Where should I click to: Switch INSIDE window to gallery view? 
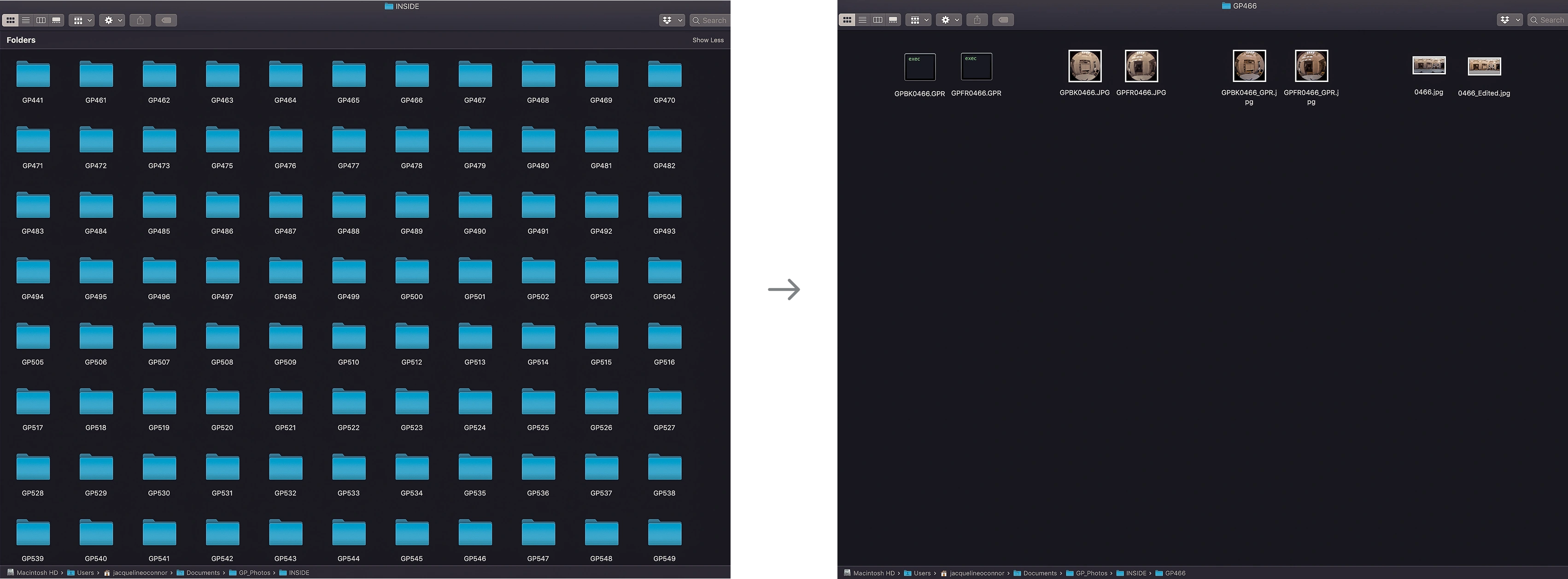56,20
